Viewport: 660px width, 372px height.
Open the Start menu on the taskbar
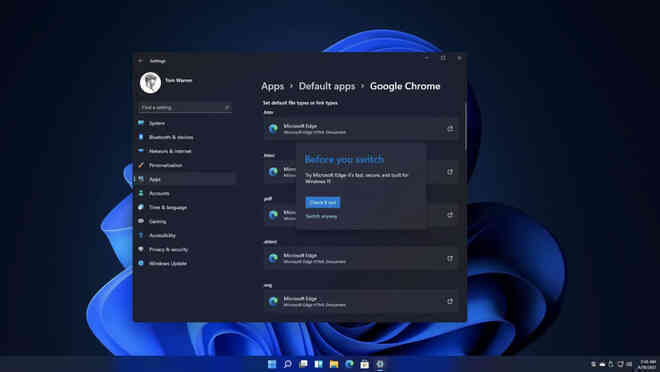272,364
